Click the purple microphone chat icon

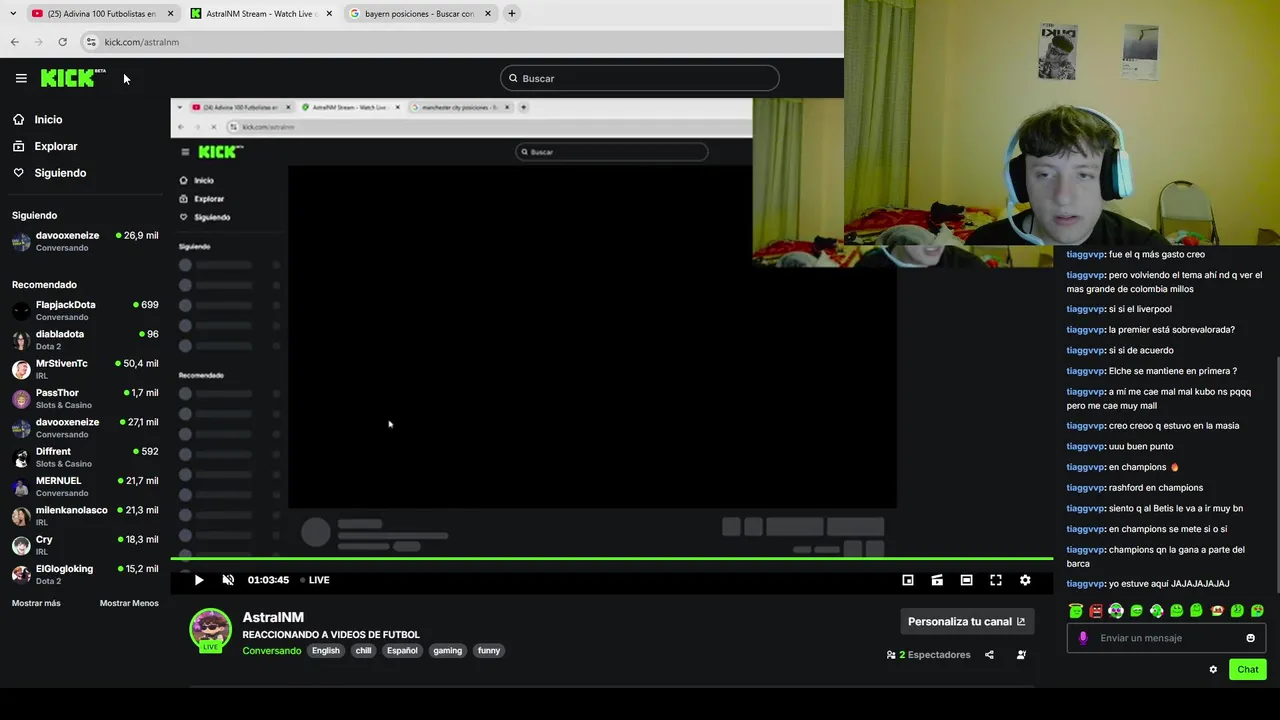point(1083,638)
